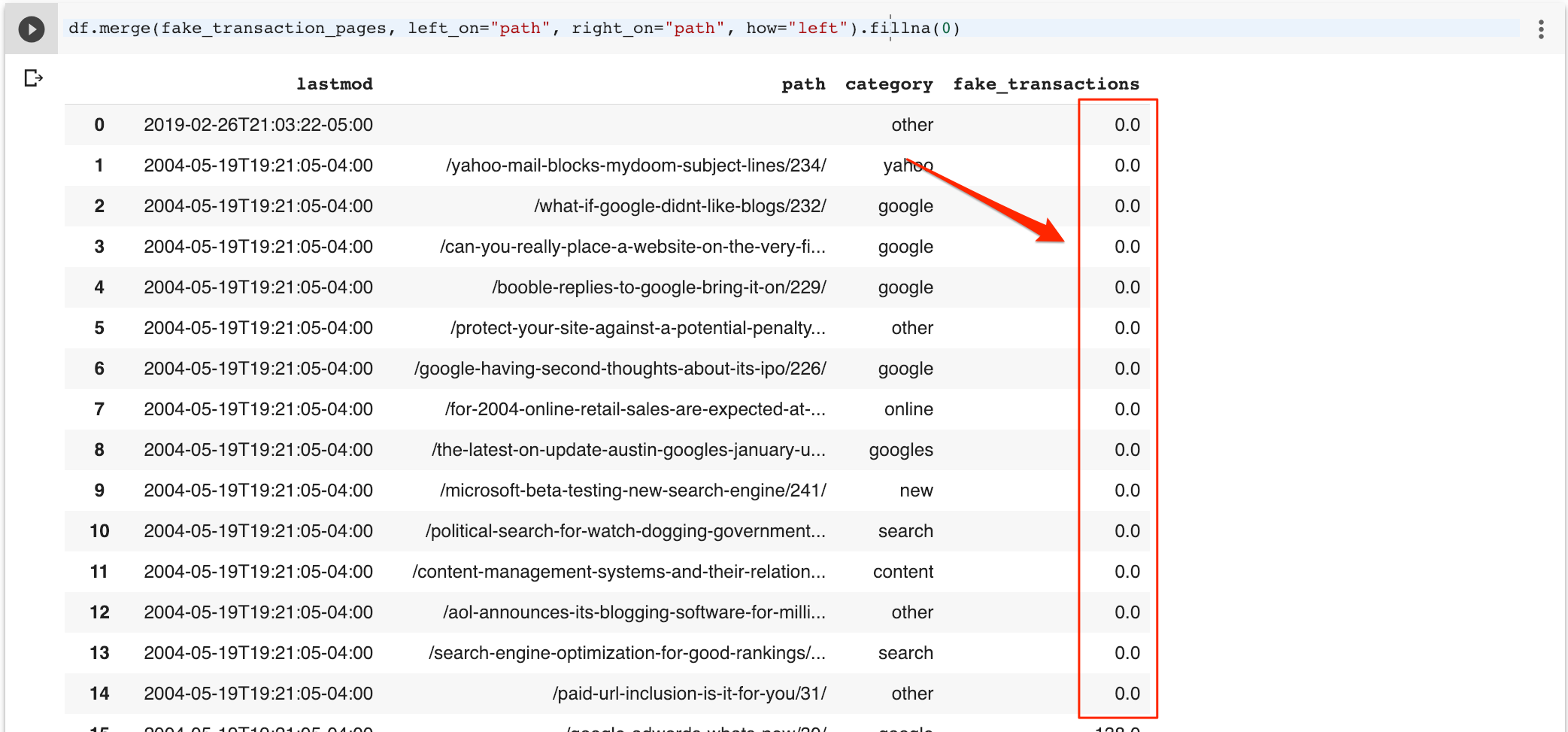Viewport: 1568px width, 732px height.
Task: Open the three-dot menu at top right
Action: point(1541,29)
